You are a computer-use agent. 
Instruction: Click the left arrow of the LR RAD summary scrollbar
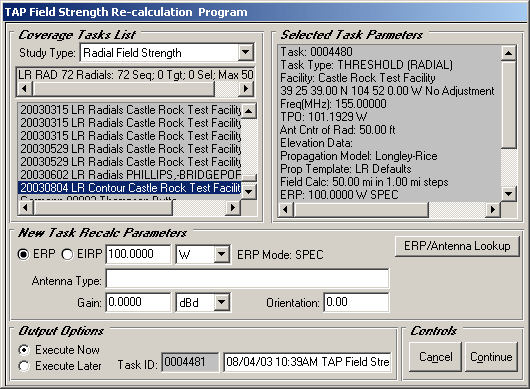pos(24,89)
